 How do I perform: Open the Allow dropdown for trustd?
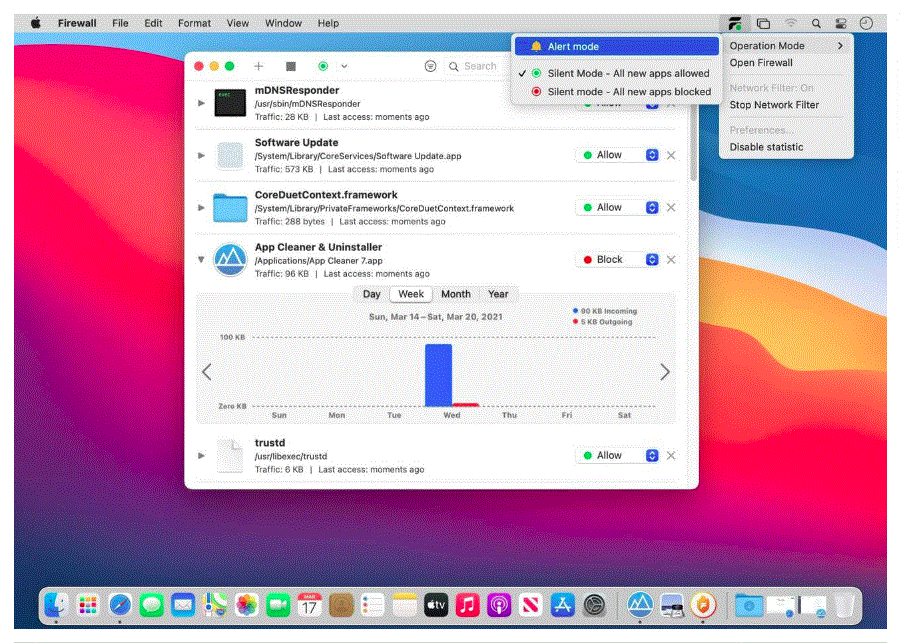618,456
